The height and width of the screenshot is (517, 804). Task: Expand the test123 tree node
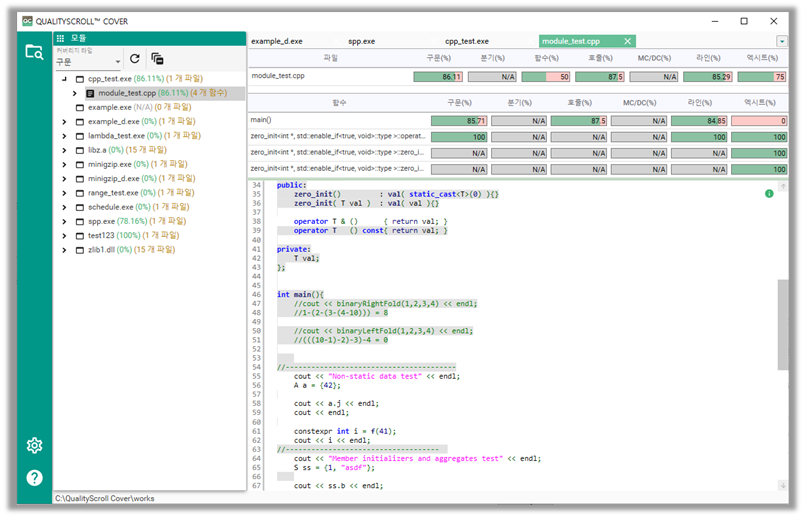pos(64,236)
